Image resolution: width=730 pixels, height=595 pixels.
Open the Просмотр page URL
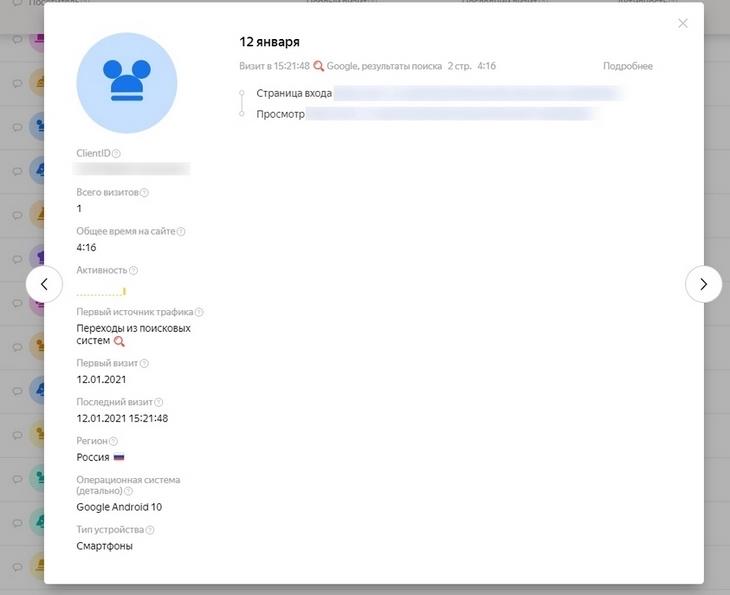point(452,114)
